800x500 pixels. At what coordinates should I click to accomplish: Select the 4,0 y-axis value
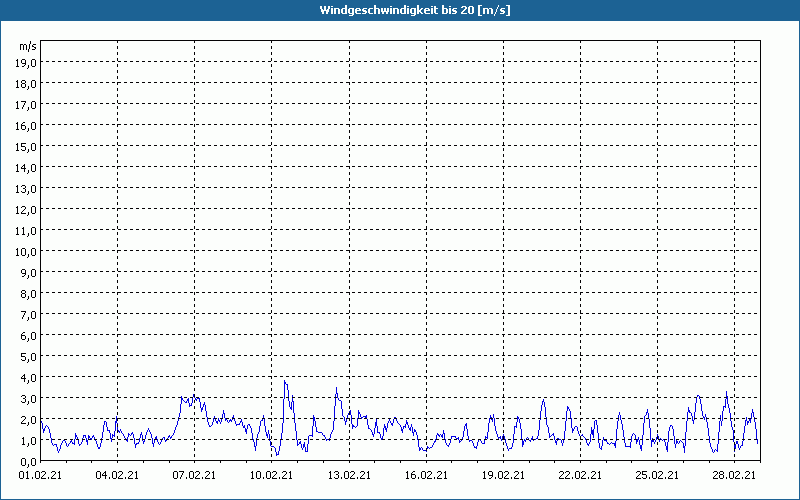point(29,378)
